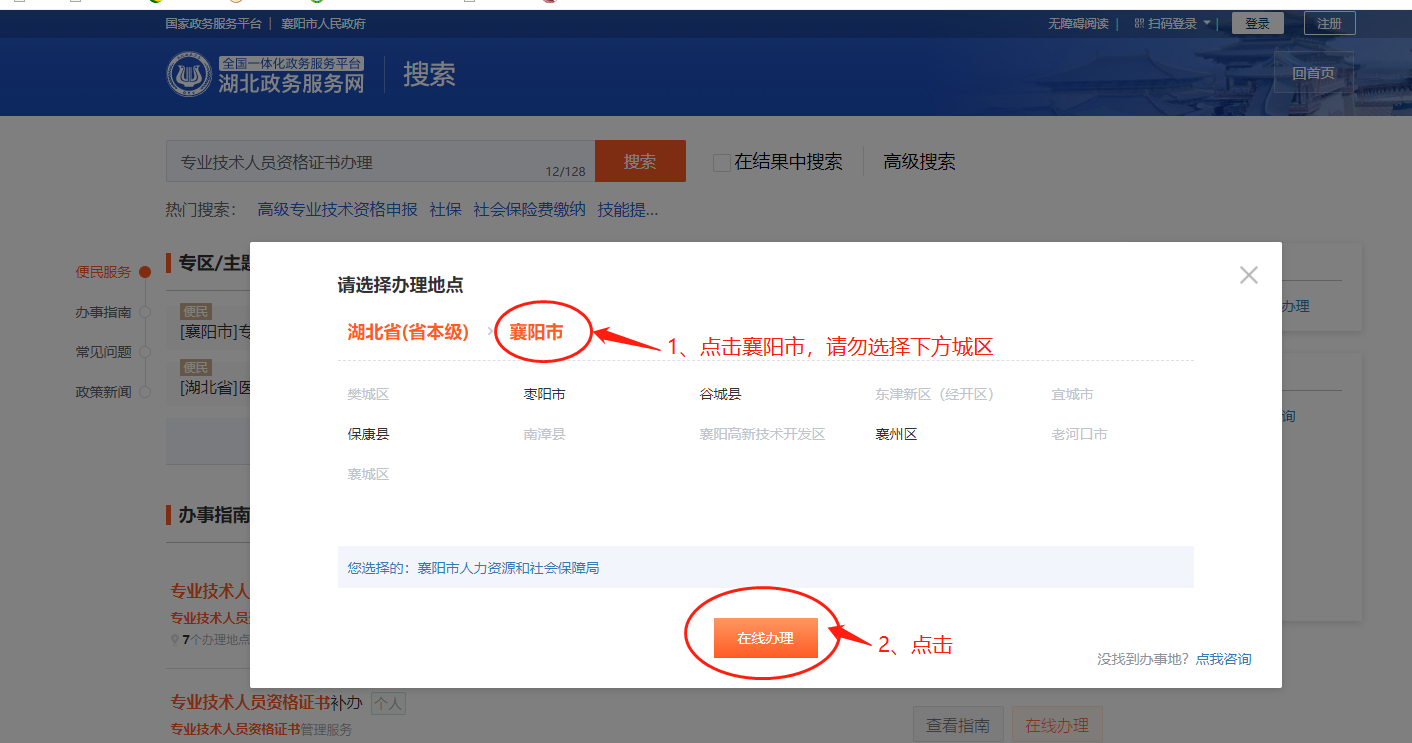
Task: Click the 搜索 page title in the header
Action: [429, 74]
